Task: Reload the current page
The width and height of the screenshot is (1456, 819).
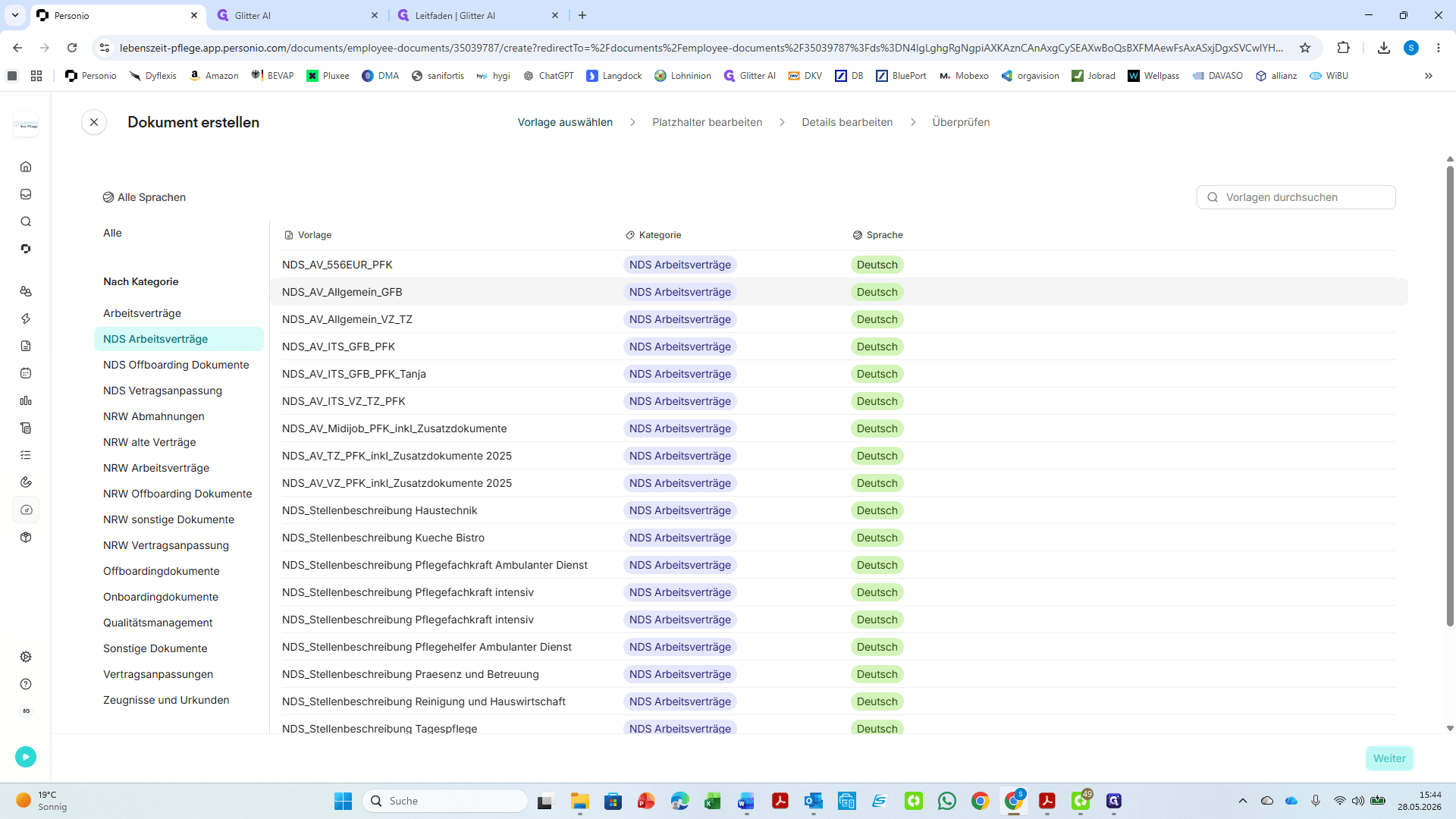Action: 72,48
